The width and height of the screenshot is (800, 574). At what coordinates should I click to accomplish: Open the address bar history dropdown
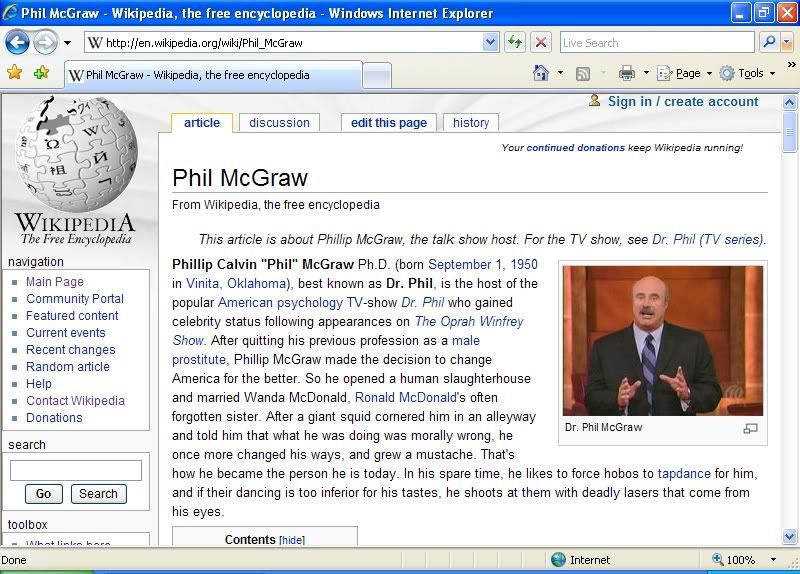pos(490,42)
